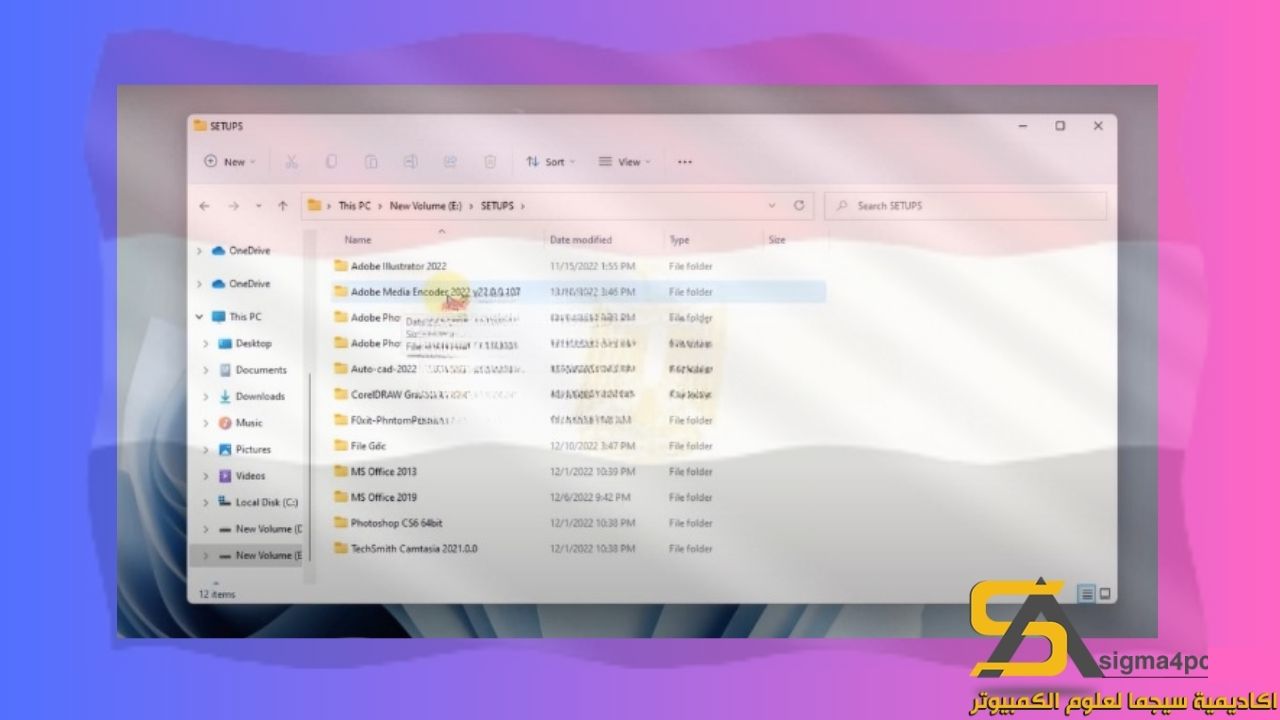Expand first OneDrive tree node
The height and width of the screenshot is (720, 1280).
[200, 251]
